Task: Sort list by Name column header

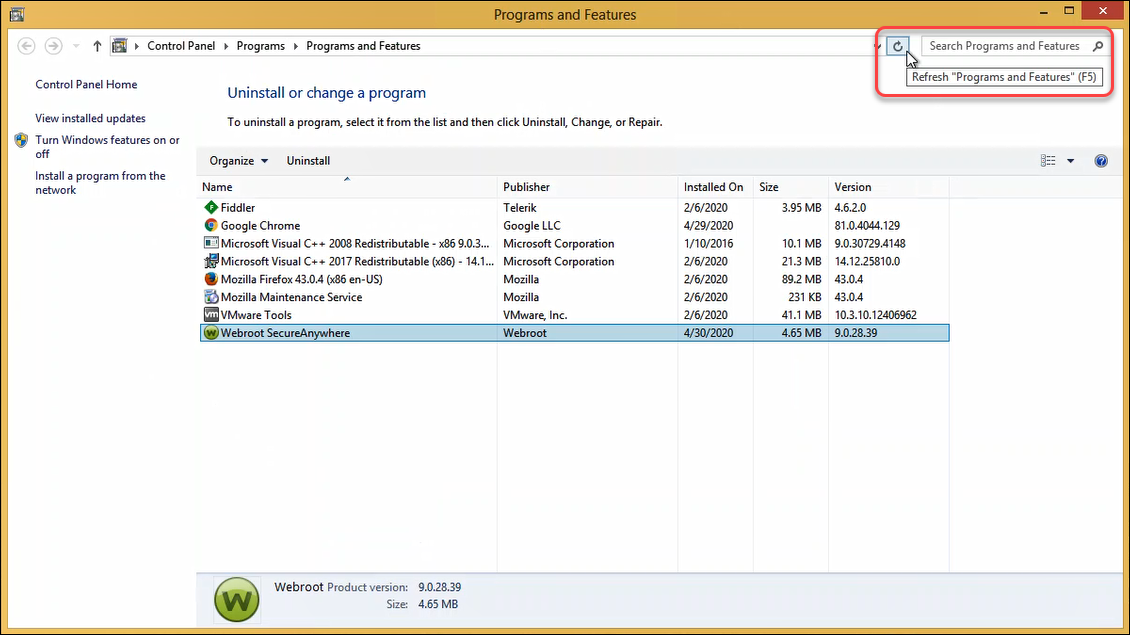Action: coord(347,187)
